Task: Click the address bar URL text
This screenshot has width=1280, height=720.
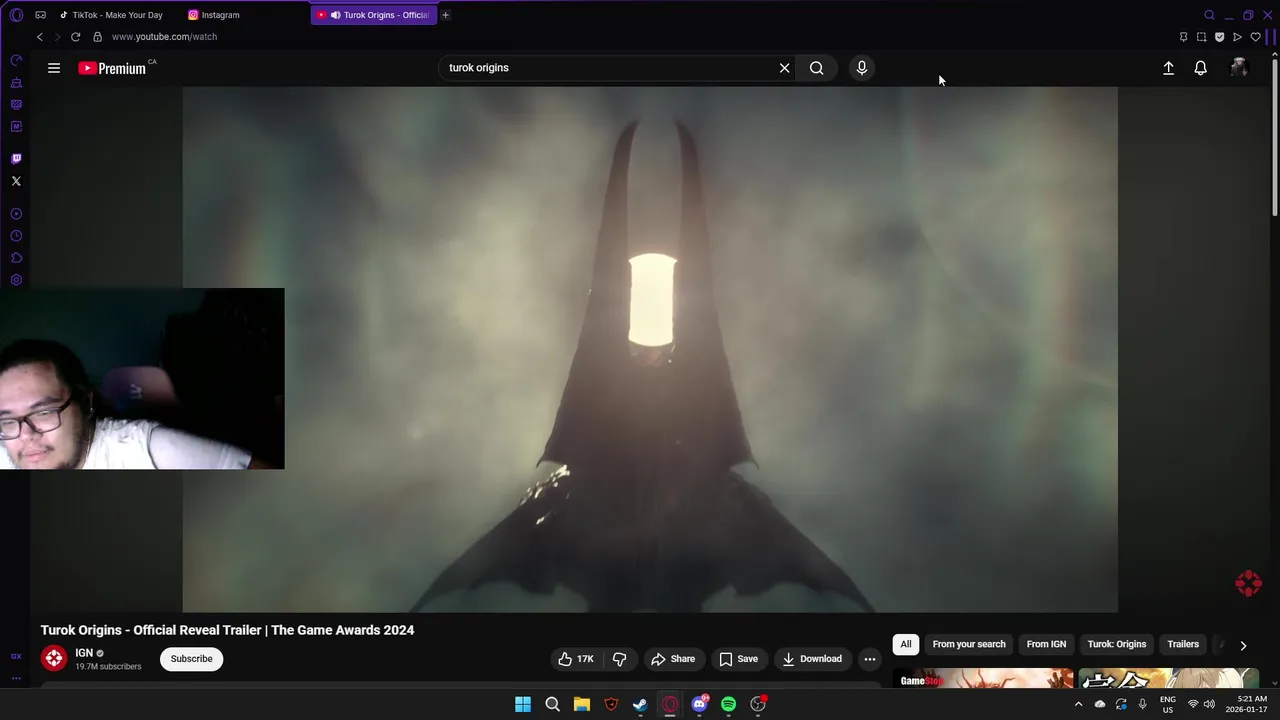Action: tap(164, 37)
